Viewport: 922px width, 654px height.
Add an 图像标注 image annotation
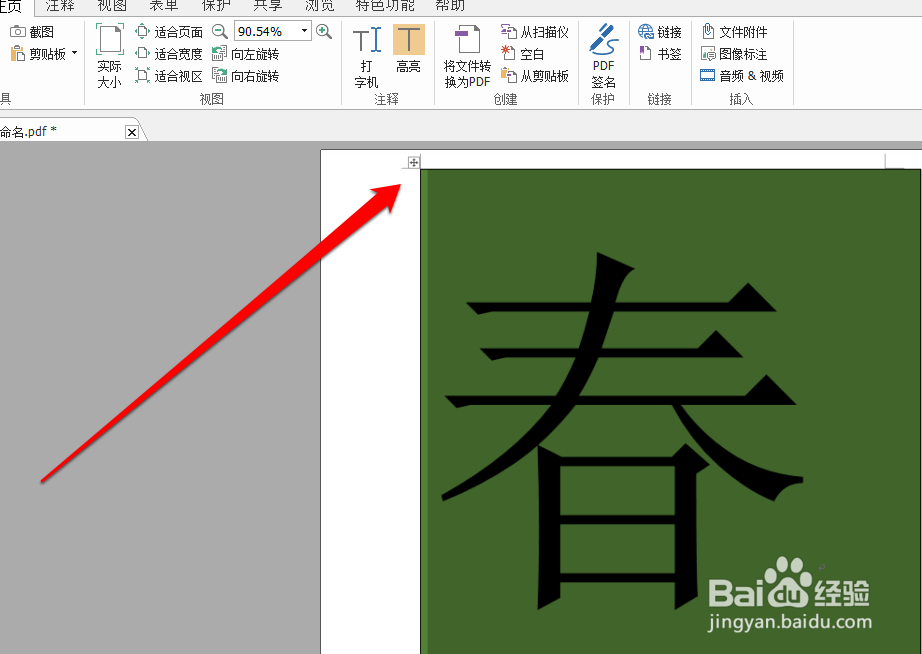(x=742, y=53)
